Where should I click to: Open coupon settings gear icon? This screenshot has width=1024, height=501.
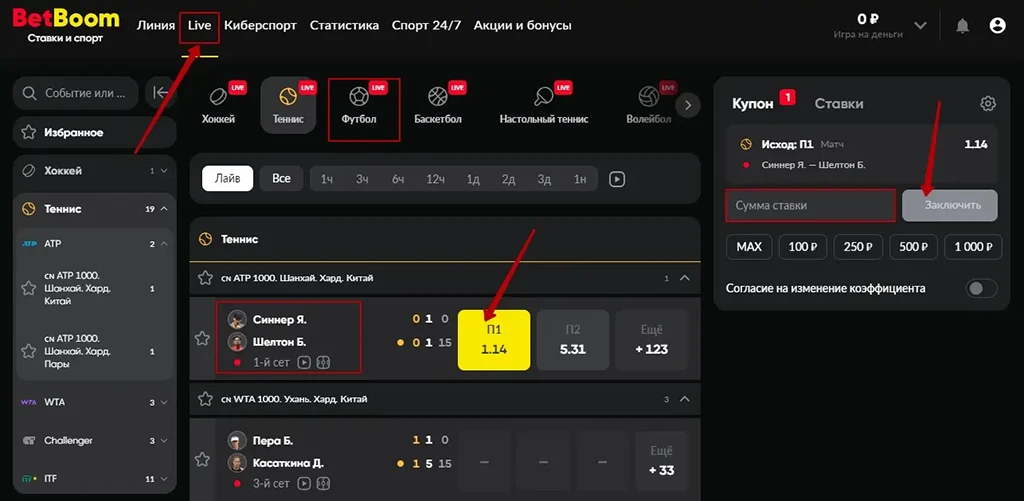[988, 104]
